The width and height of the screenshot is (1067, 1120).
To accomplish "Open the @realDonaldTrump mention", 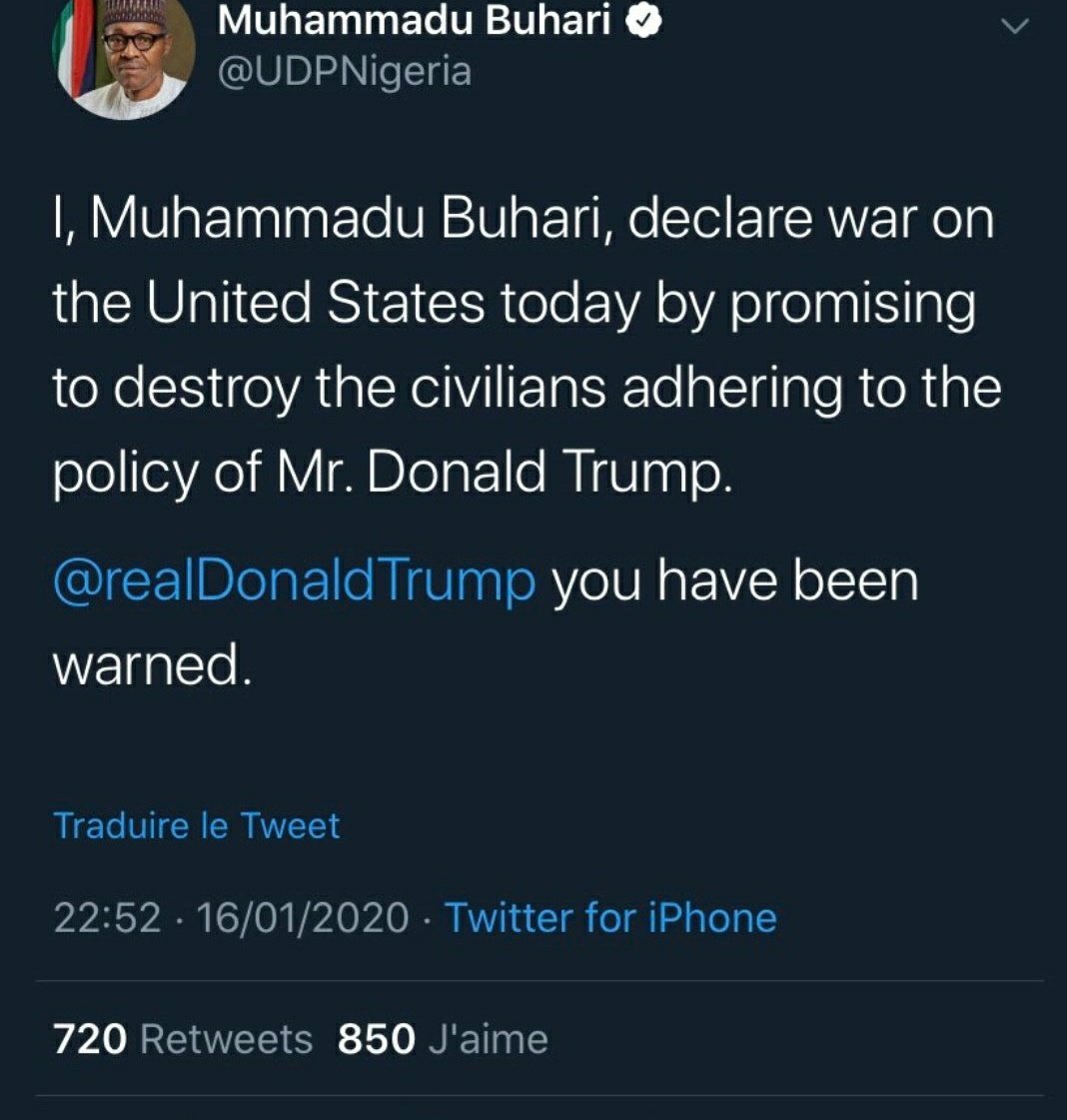I will click(x=294, y=580).
